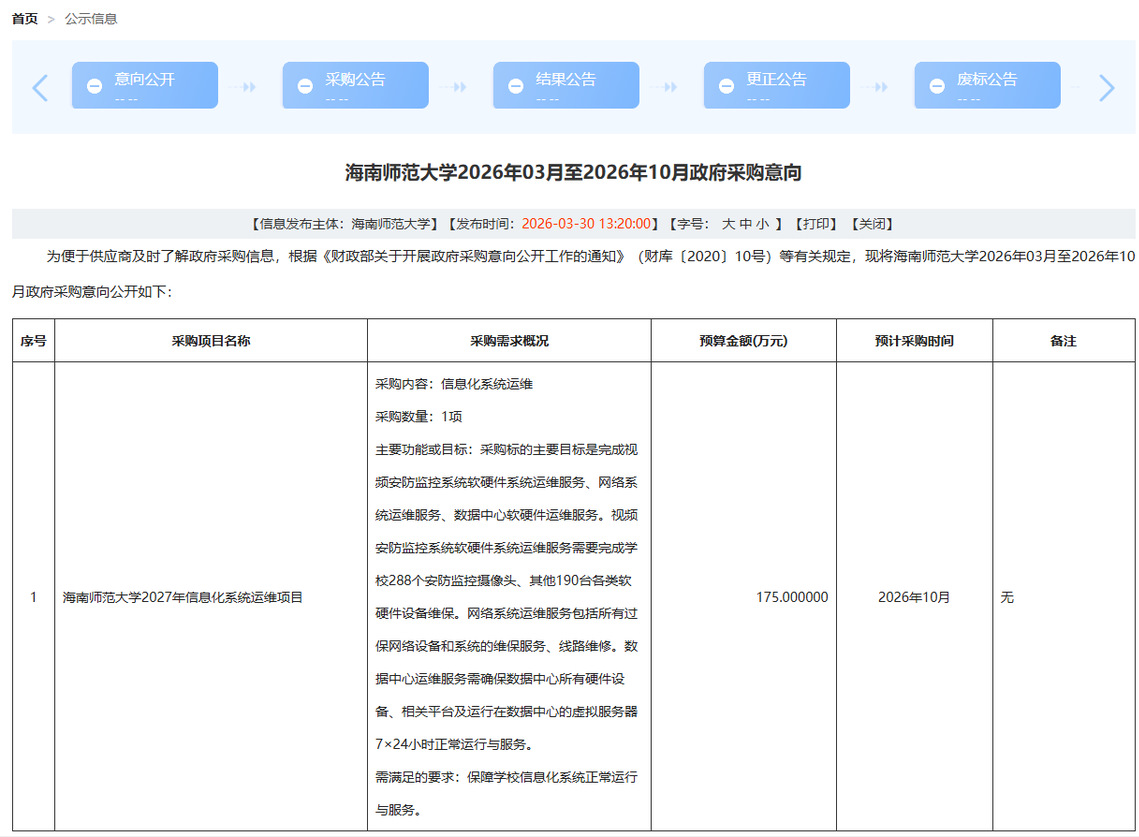
Task: Click 公示信息 breadcrumb link
Action: [91, 19]
